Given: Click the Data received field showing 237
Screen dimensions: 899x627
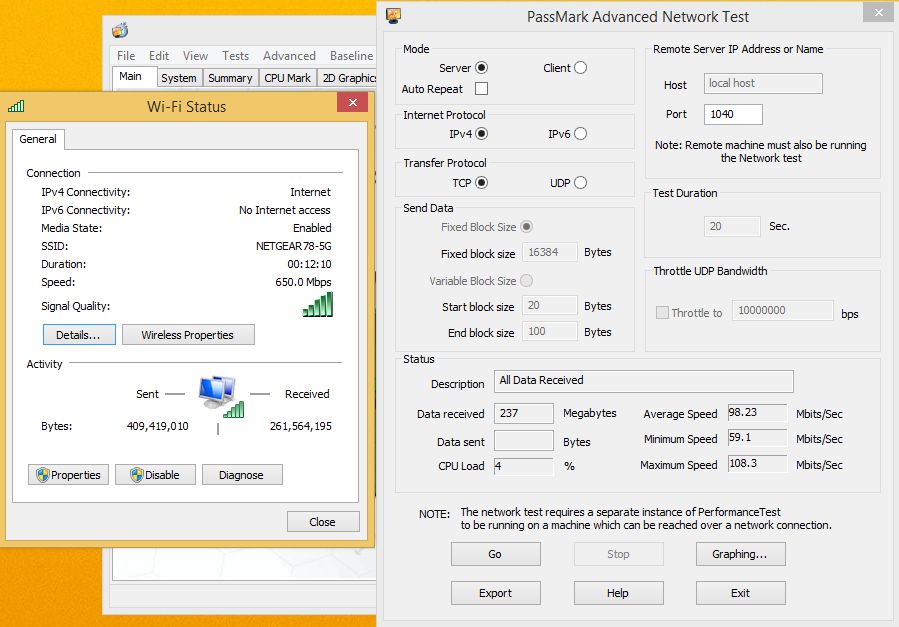Looking at the screenshot, I should point(523,413).
